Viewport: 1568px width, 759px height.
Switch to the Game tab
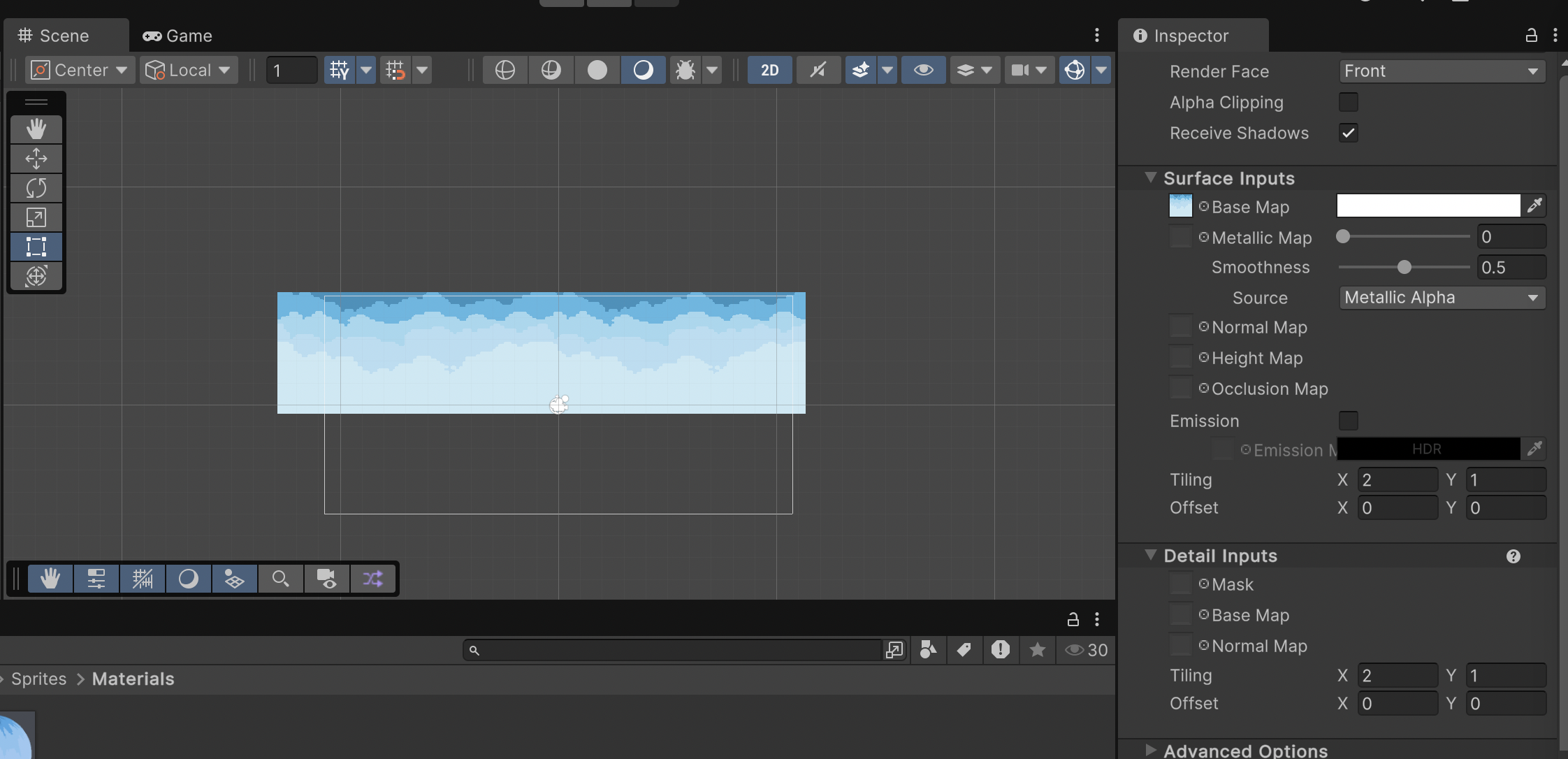point(177,36)
